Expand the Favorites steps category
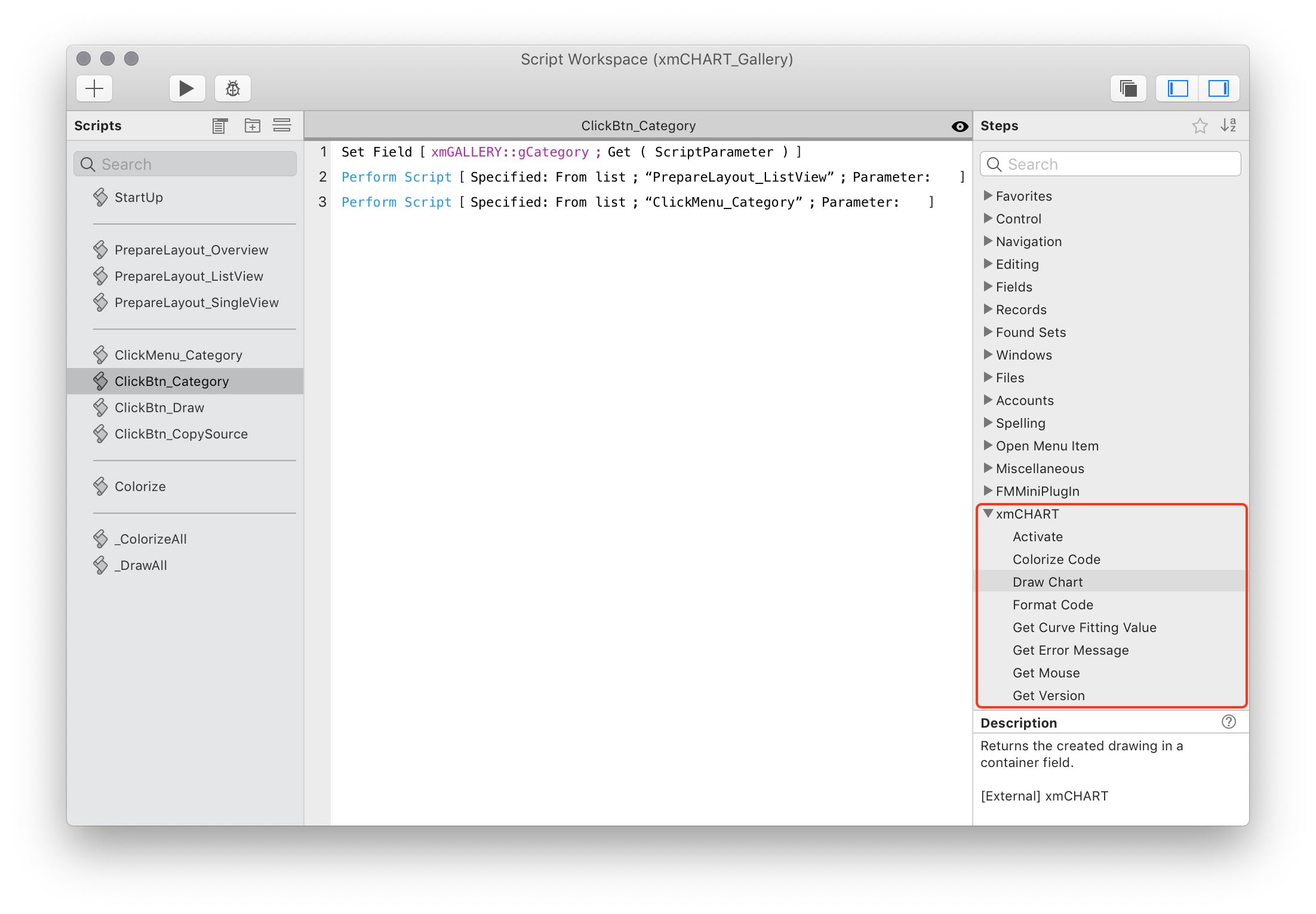The image size is (1316, 914). 989,196
